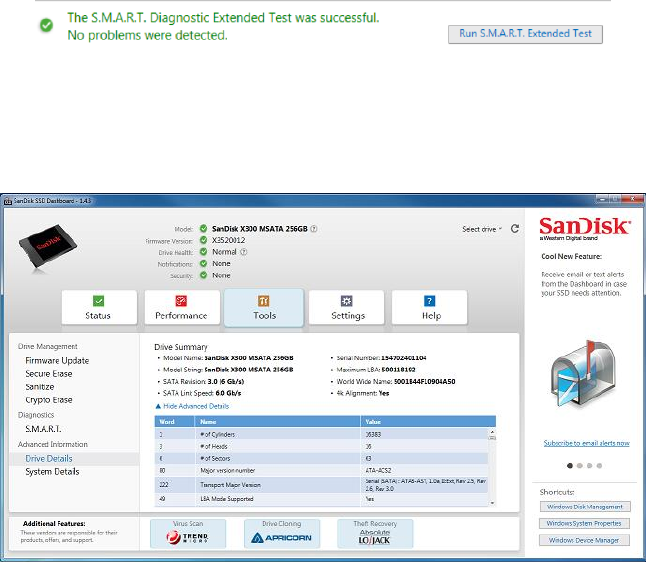Select Firmware Update in sidebar

pos(57,361)
